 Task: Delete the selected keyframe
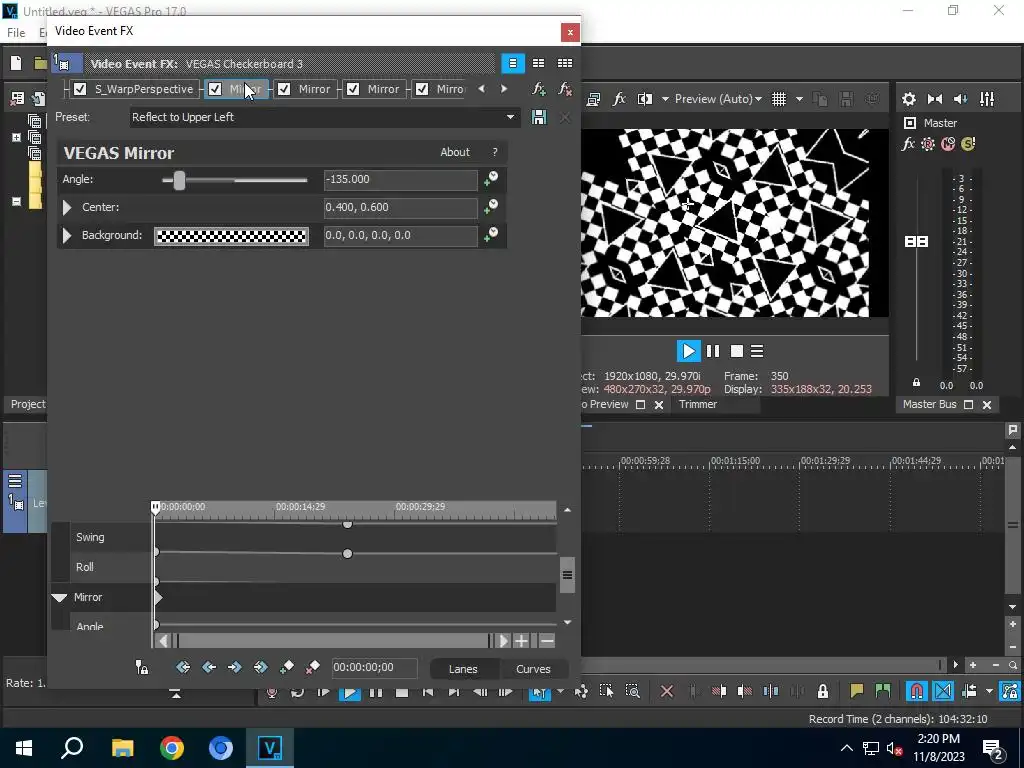pyautogui.click(x=312, y=667)
